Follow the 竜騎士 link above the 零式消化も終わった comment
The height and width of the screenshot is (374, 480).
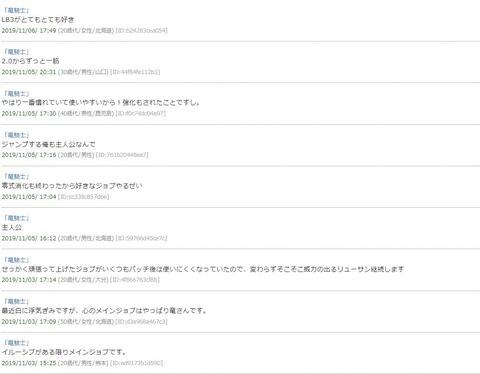16,177
